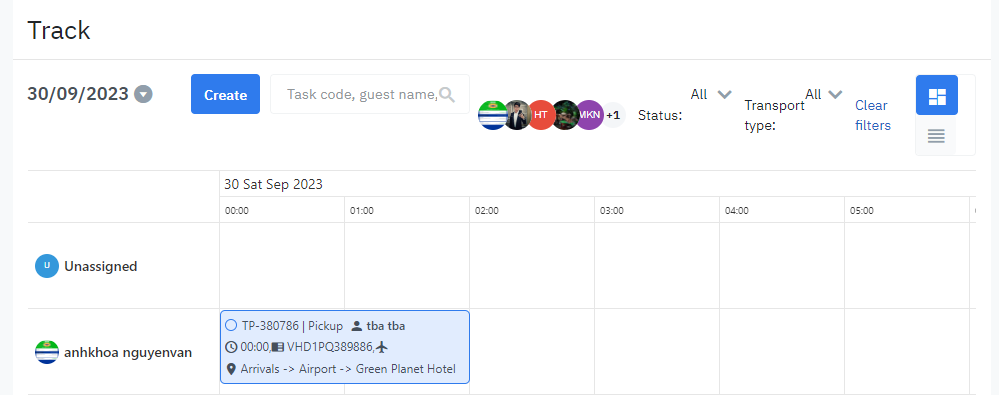Filter by the dark green photo avatar
Screen dimensions: 999x395
[565, 115]
